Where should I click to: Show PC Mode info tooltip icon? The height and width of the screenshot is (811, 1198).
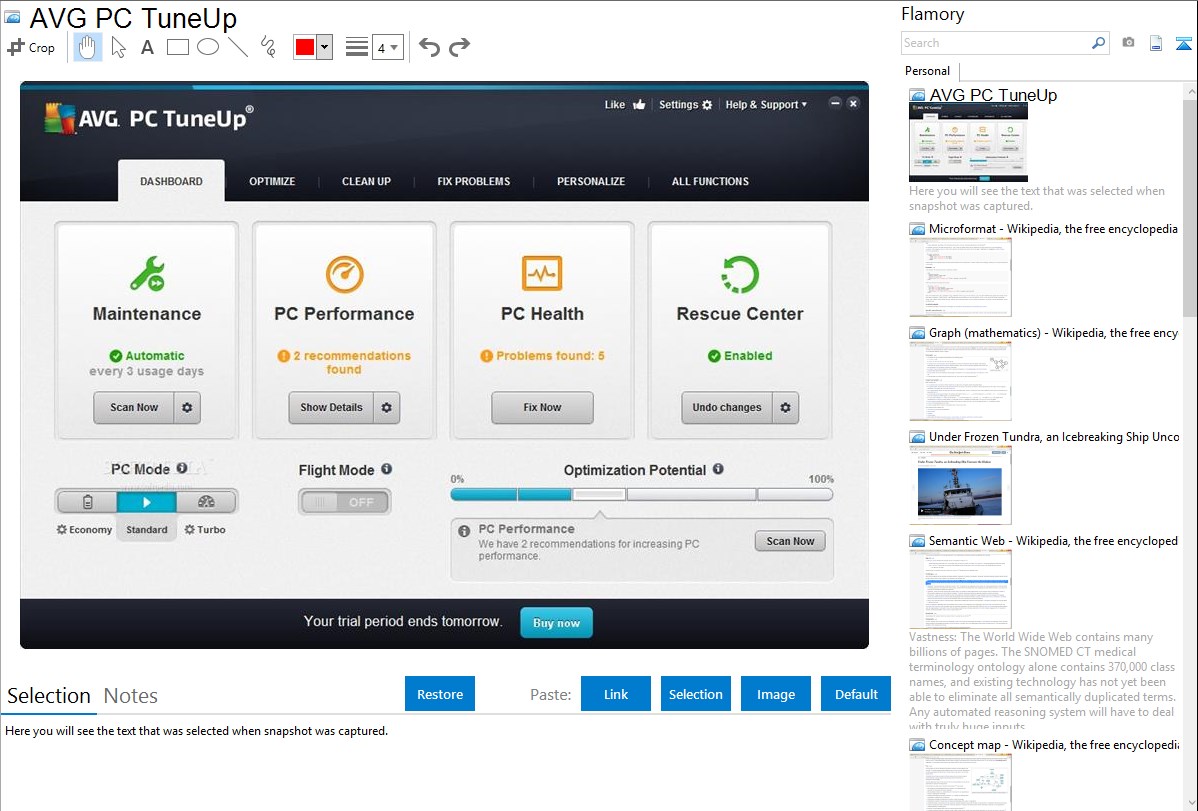click(182, 468)
